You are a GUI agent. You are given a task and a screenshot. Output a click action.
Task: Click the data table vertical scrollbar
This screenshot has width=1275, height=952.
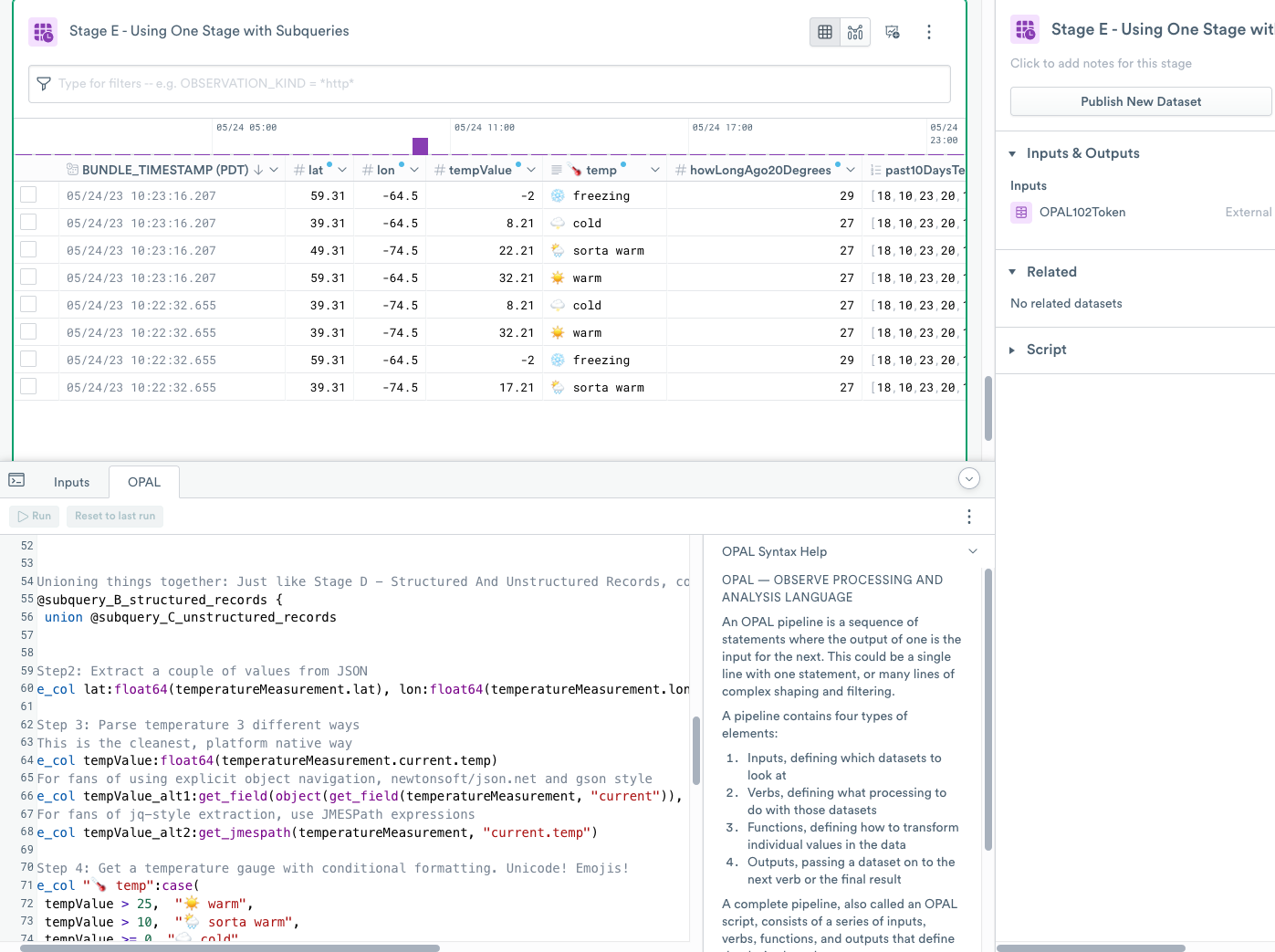tap(988, 408)
